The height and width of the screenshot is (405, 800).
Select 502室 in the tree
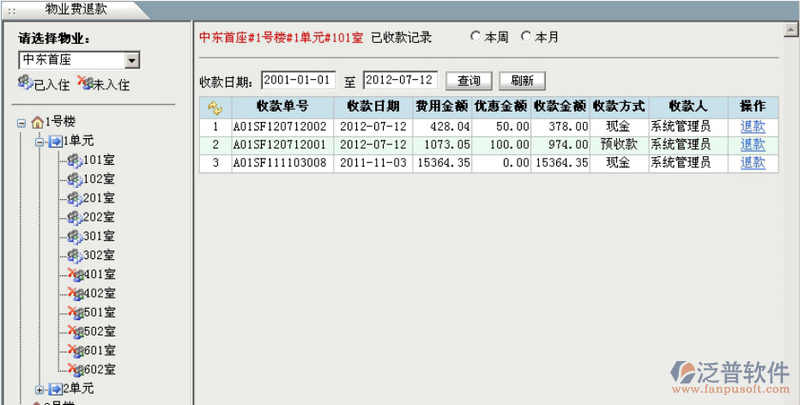pyautogui.click(x=100, y=332)
